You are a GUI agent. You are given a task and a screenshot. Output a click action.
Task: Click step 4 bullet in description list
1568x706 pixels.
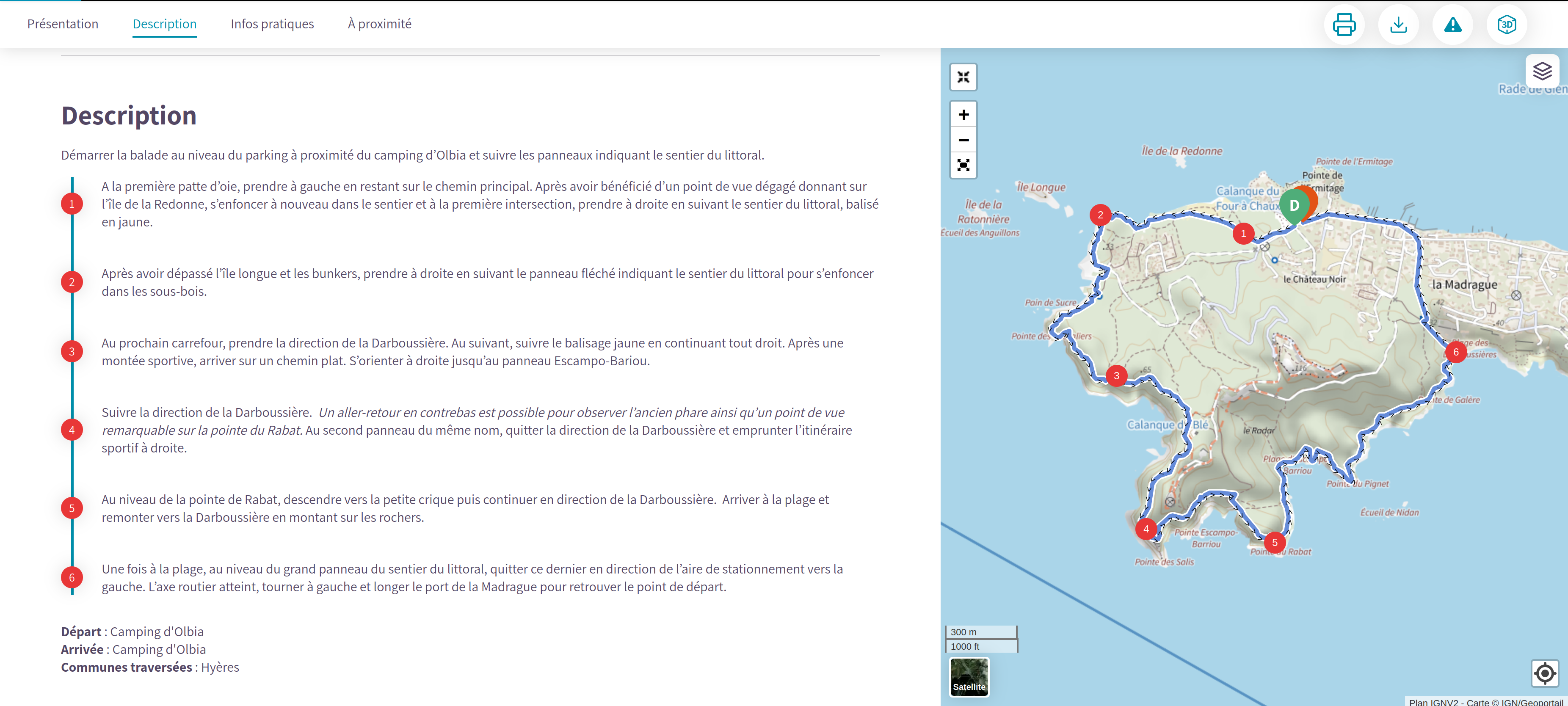click(x=72, y=430)
